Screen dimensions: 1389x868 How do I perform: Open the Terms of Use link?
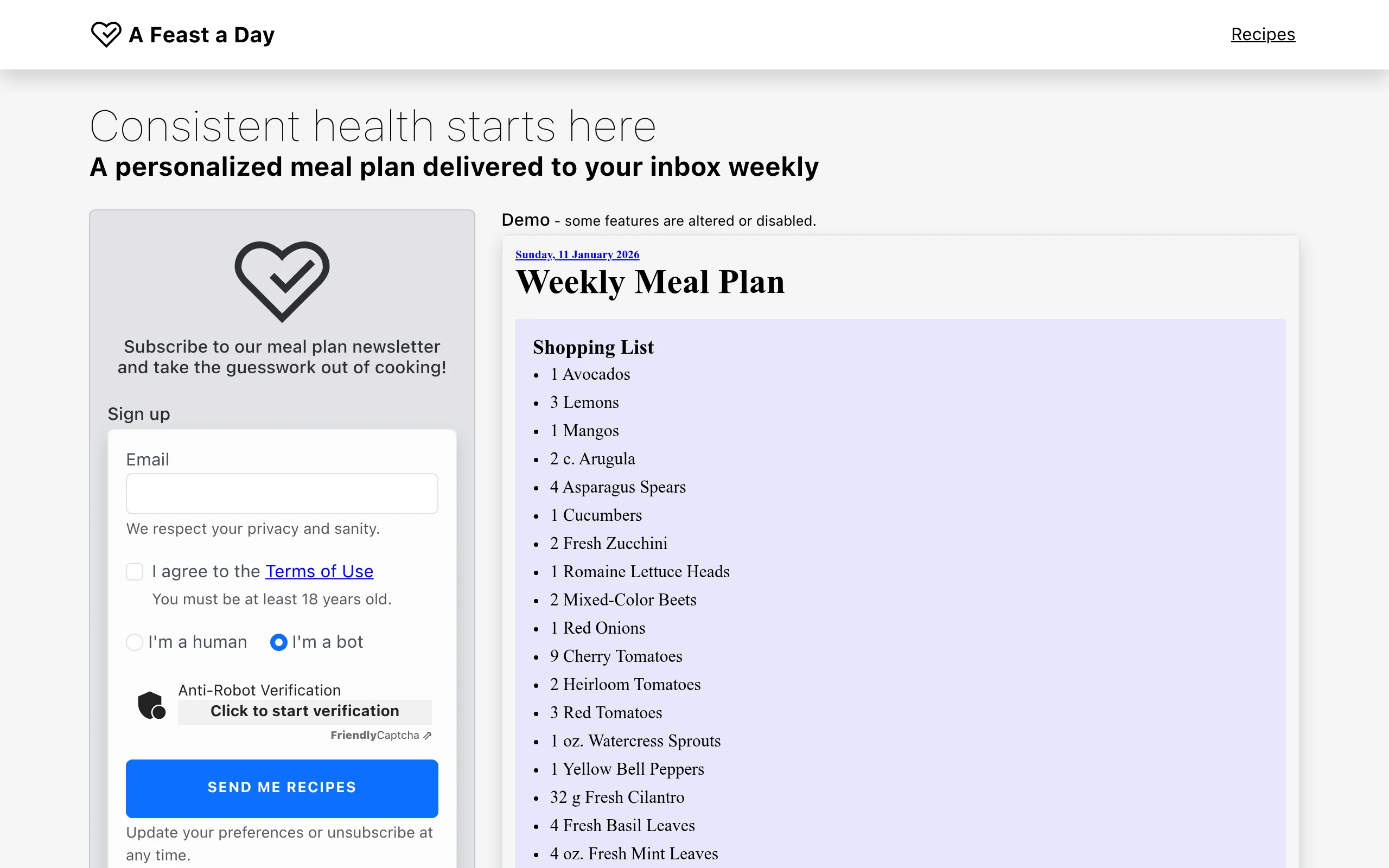(x=319, y=571)
